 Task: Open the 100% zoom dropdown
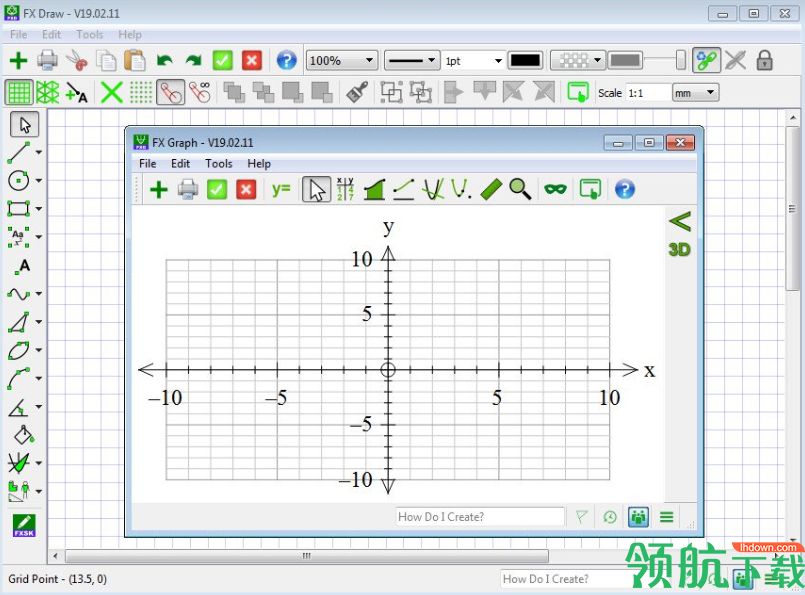tap(342, 61)
